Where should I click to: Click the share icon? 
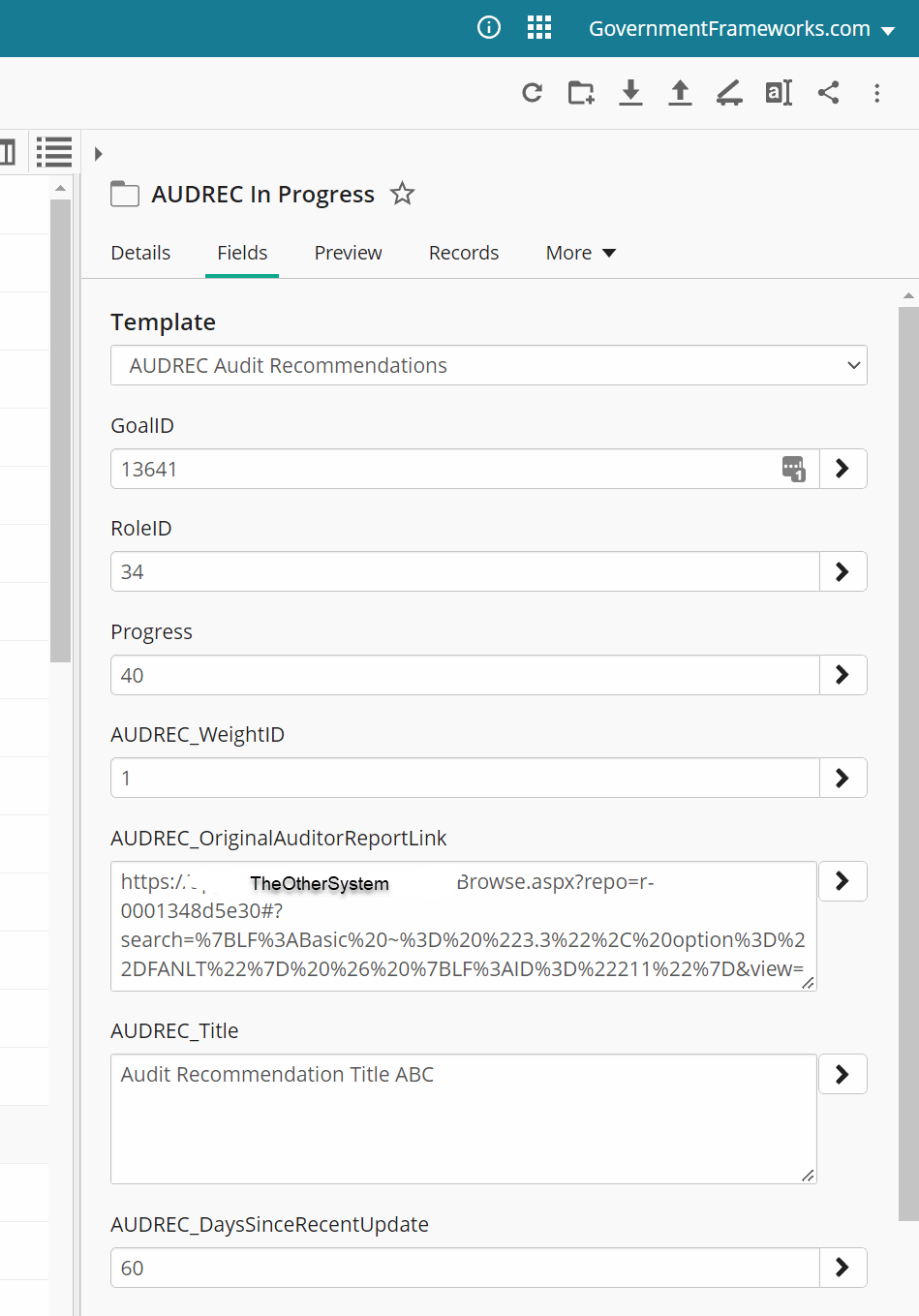[828, 93]
